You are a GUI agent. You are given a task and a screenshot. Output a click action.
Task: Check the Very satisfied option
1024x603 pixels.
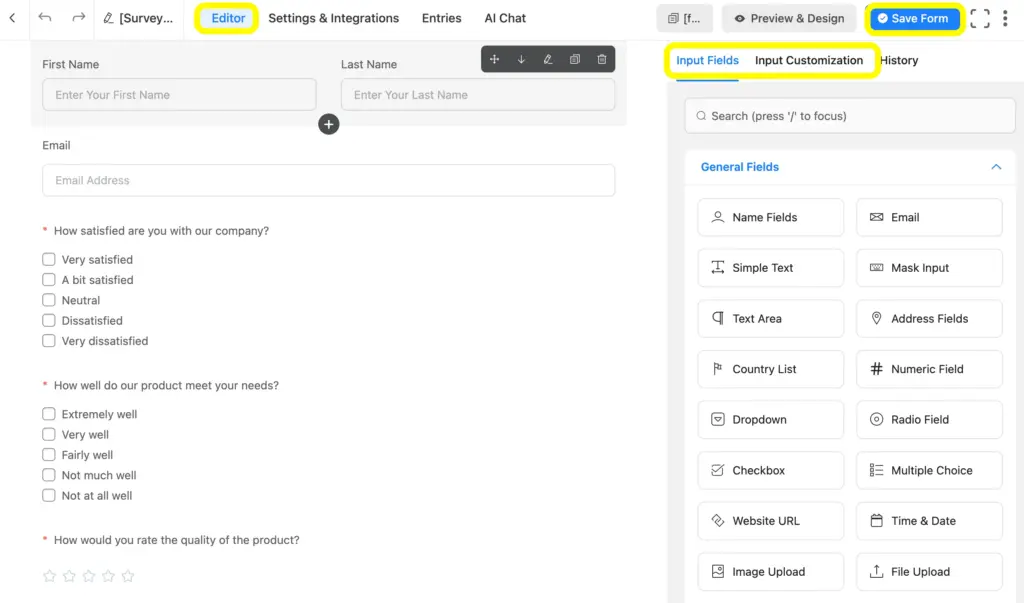[48, 259]
